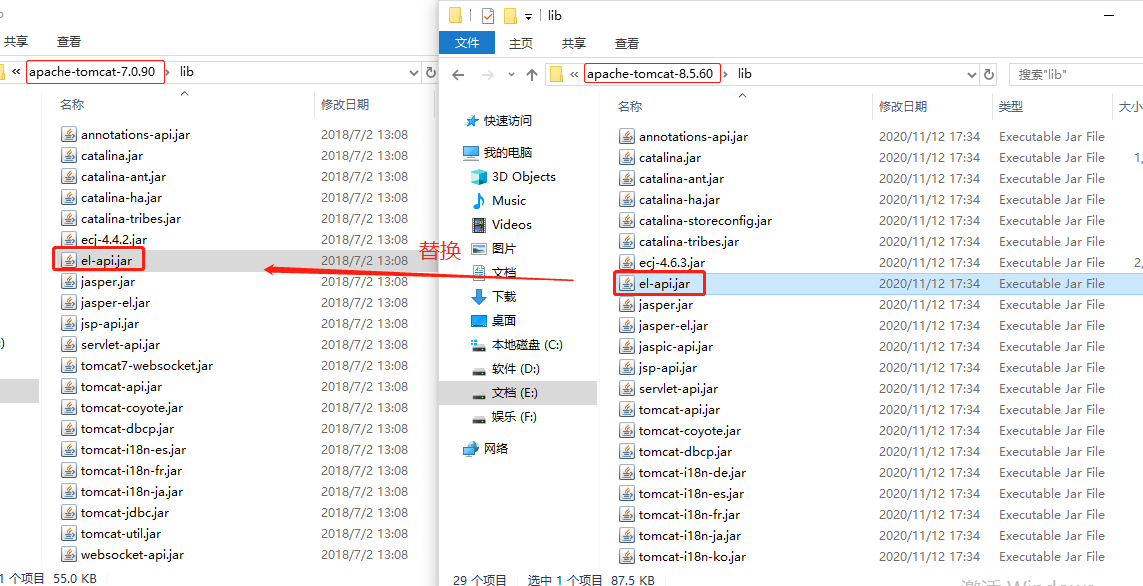Sort by 修改日期 column in right window
Screen dimensions: 1143x586
(x=903, y=106)
